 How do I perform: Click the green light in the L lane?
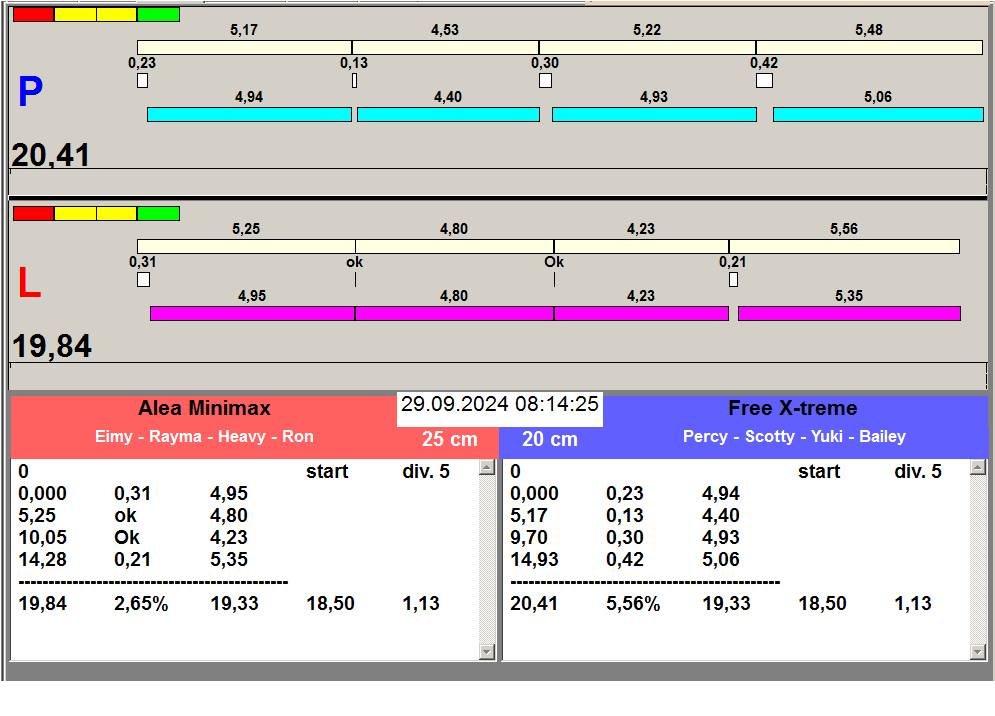158,214
